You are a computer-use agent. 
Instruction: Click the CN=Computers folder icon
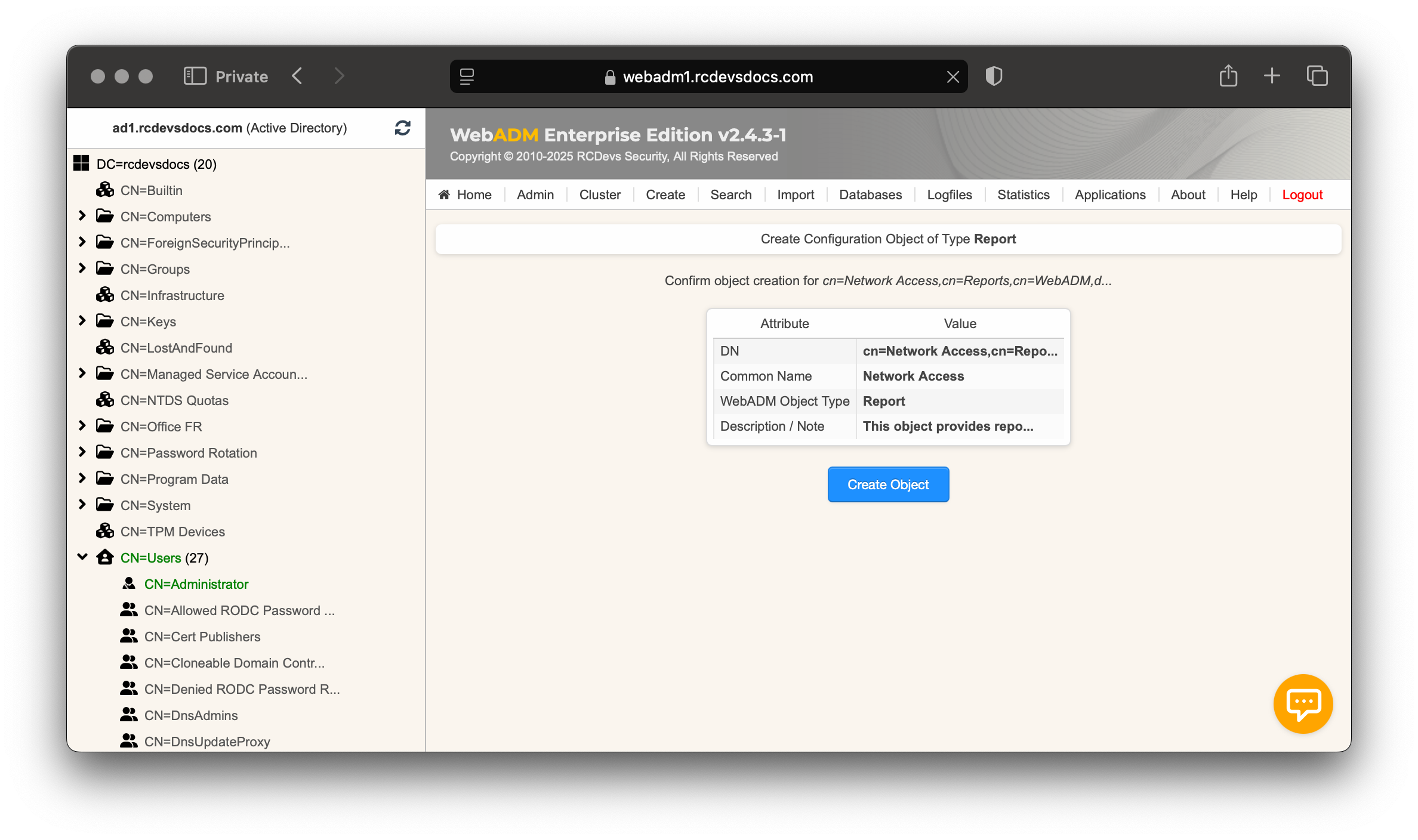point(105,216)
